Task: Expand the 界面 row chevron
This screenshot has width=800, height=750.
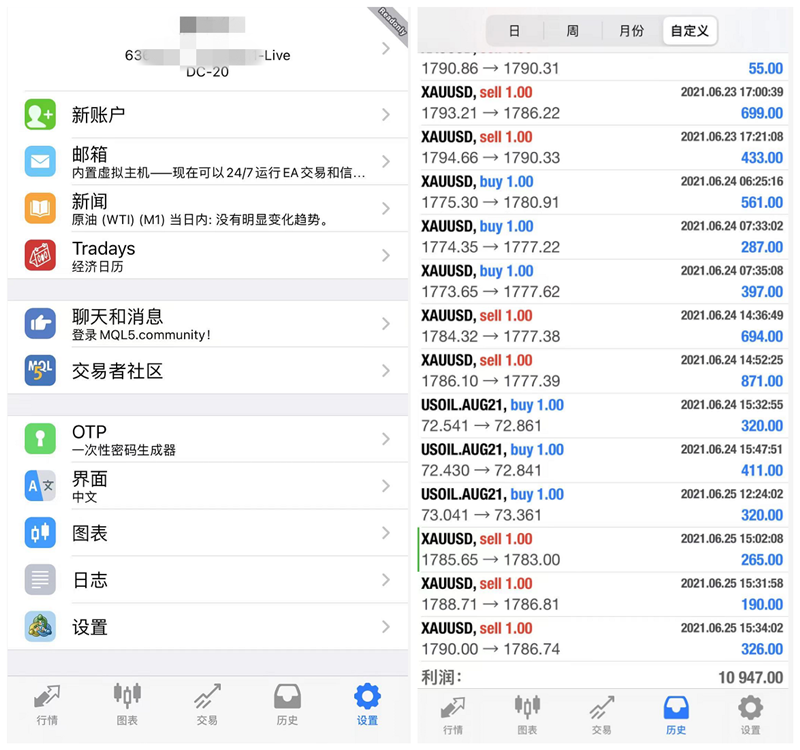Action: [x=386, y=486]
